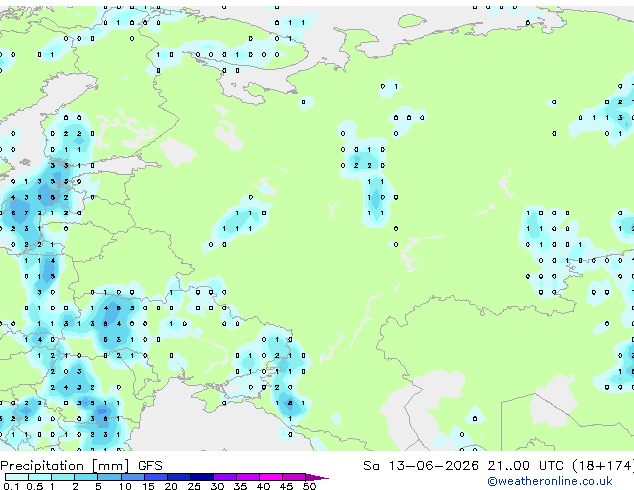Click the '(18+174)' model run label
The height and width of the screenshot is (490, 634).
click(602, 466)
